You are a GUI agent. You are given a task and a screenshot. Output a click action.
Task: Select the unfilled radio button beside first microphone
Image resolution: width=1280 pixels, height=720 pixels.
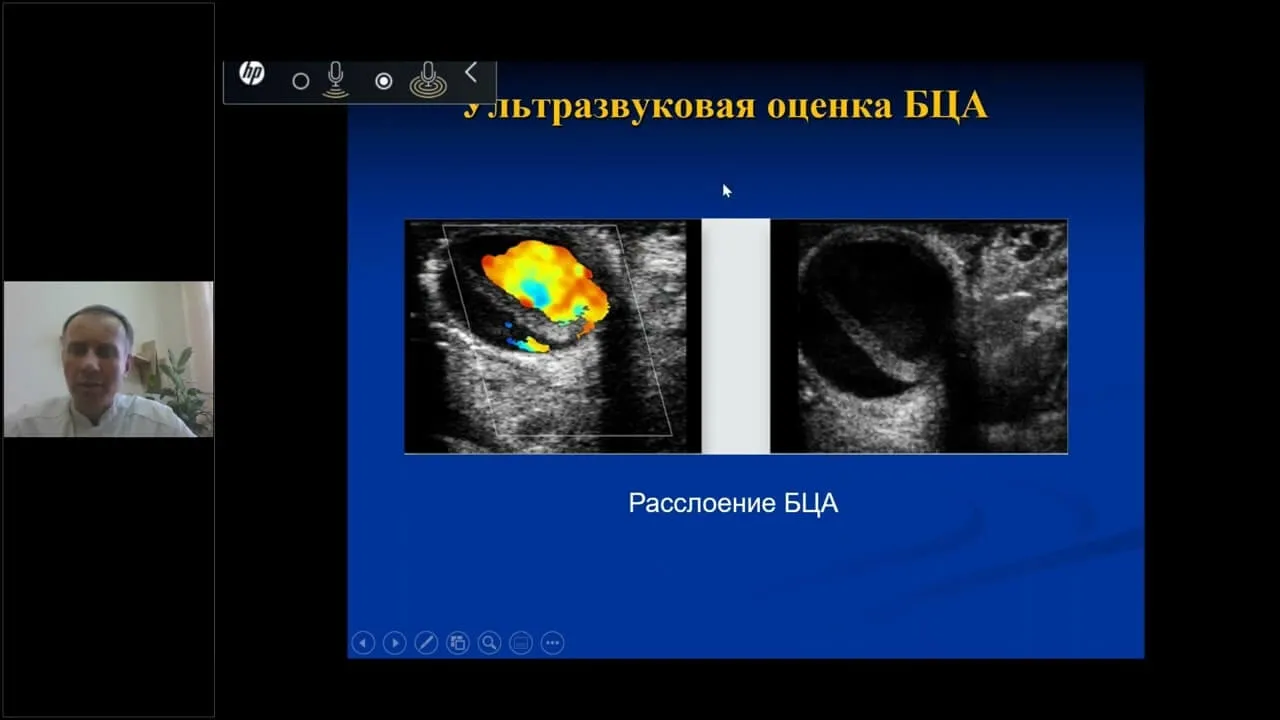(x=300, y=82)
